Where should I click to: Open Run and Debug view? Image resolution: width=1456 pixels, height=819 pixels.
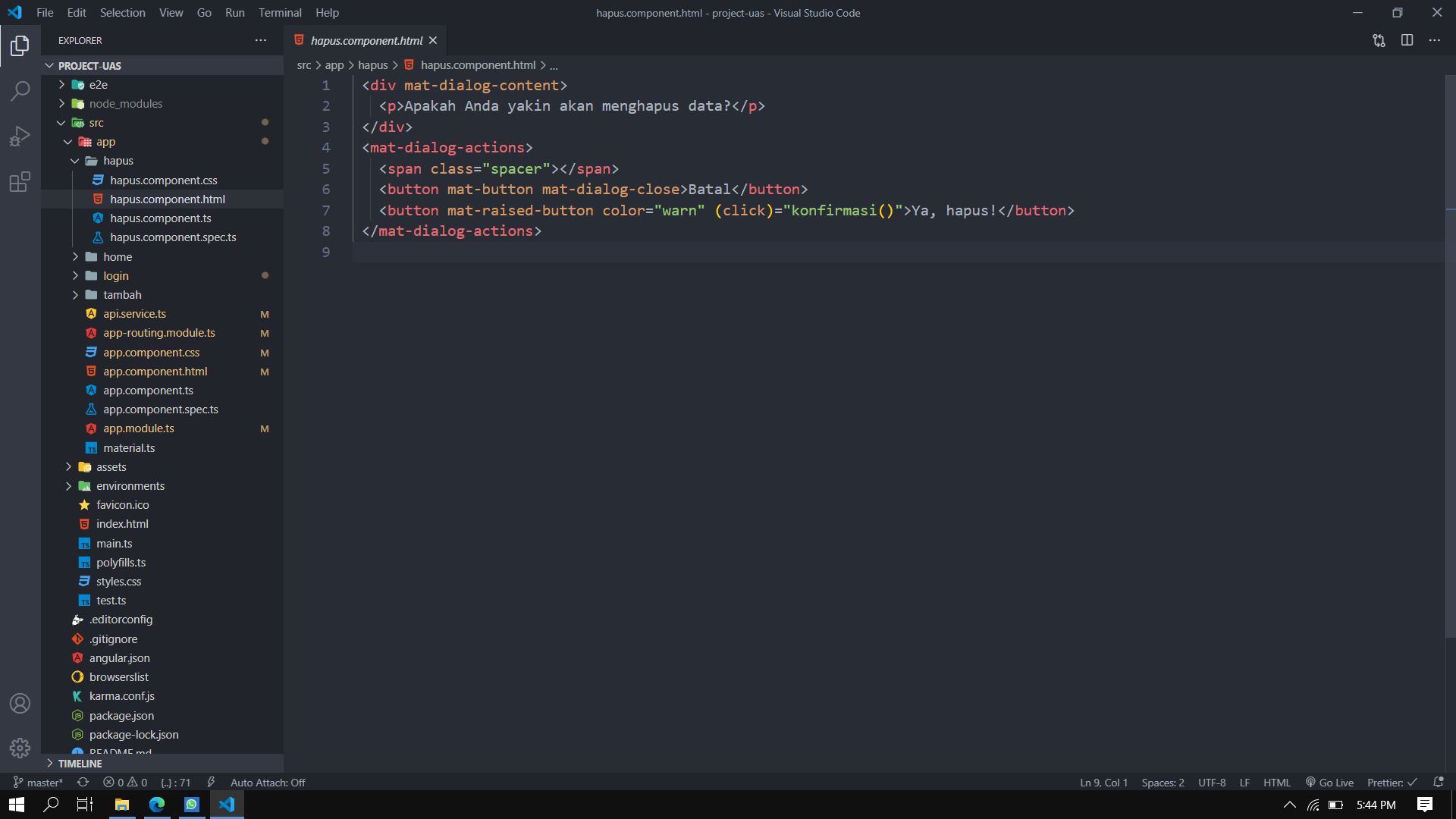20,136
